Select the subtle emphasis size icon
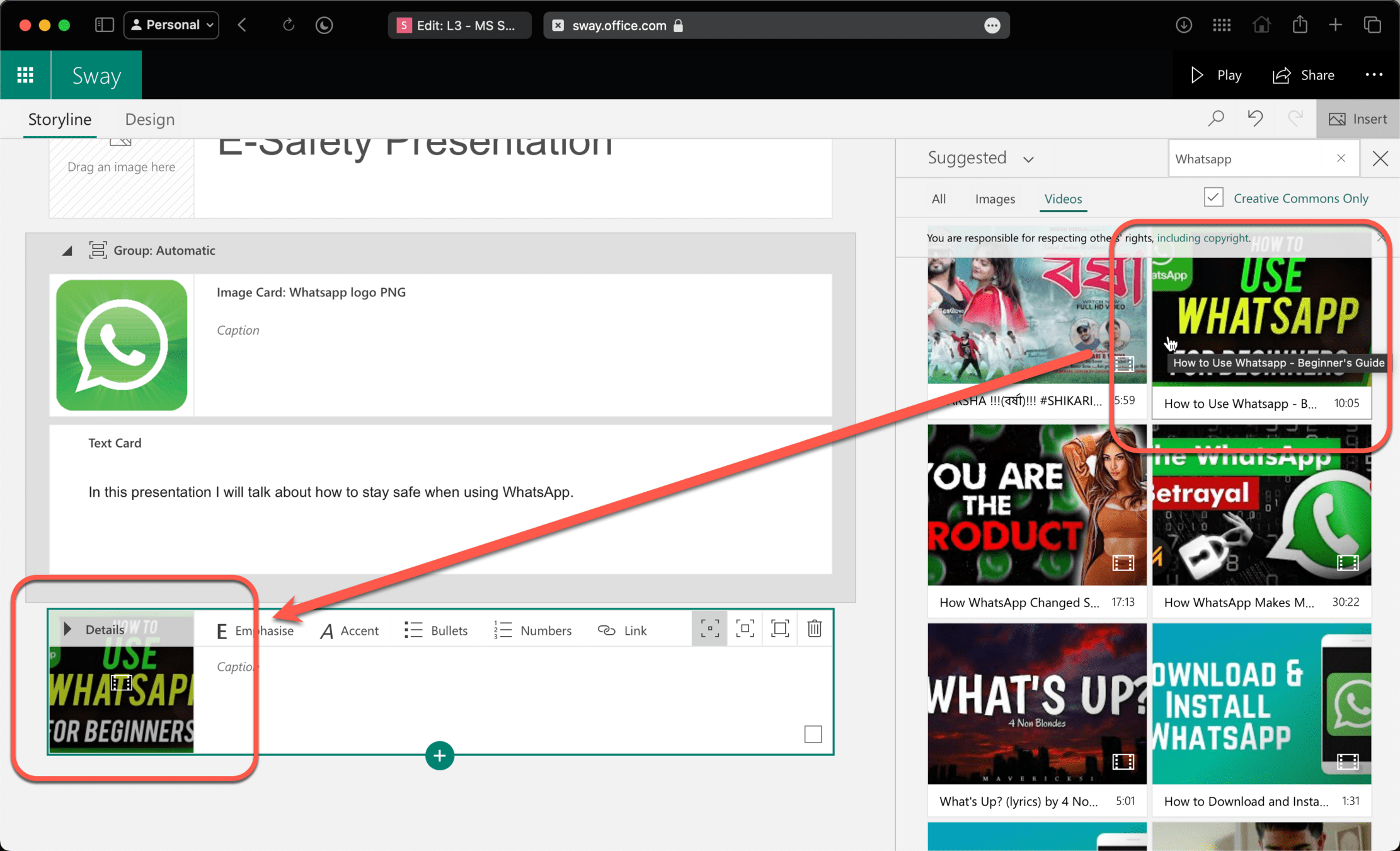Image resolution: width=1400 pixels, height=851 pixels. (x=709, y=628)
